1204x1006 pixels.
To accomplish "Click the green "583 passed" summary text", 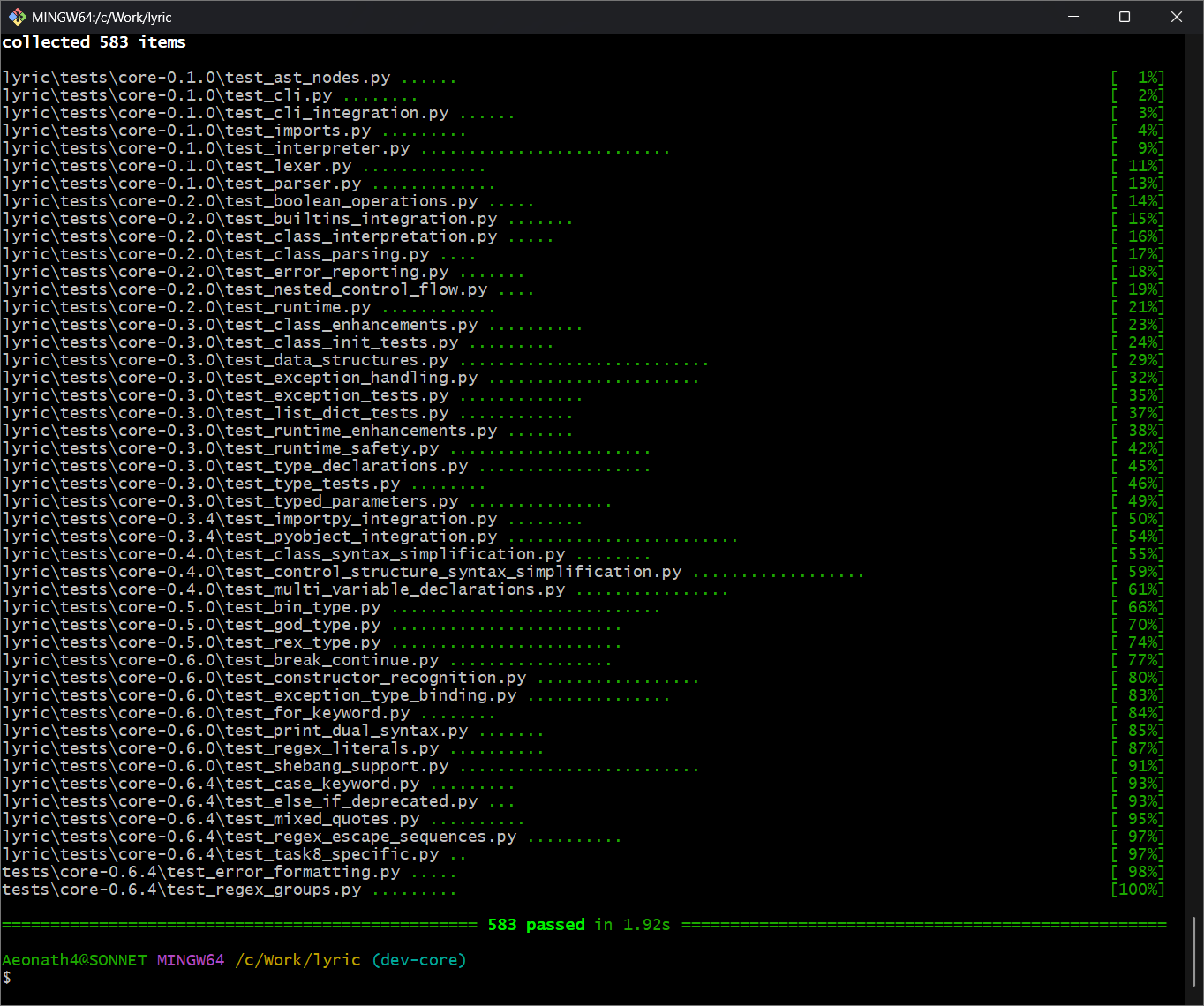I will [536, 925].
